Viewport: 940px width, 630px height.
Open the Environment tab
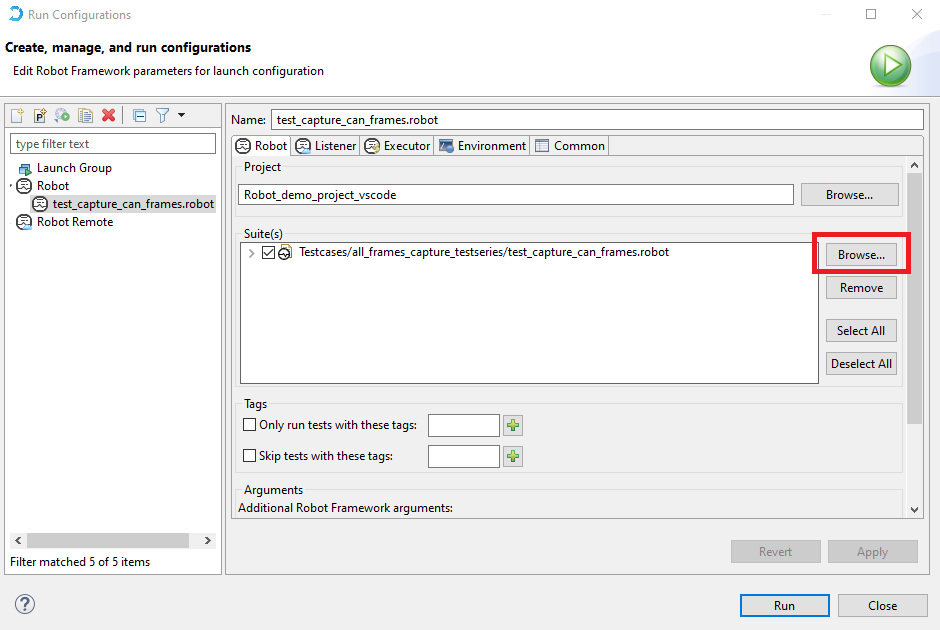tap(482, 146)
